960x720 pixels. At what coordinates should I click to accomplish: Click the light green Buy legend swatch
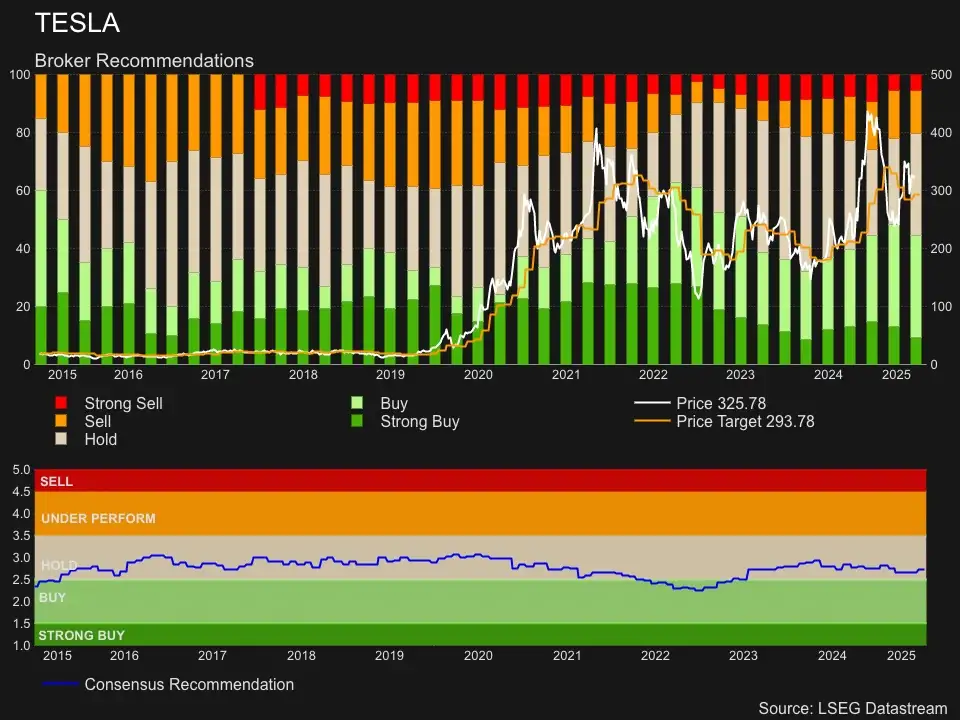(356, 403)
